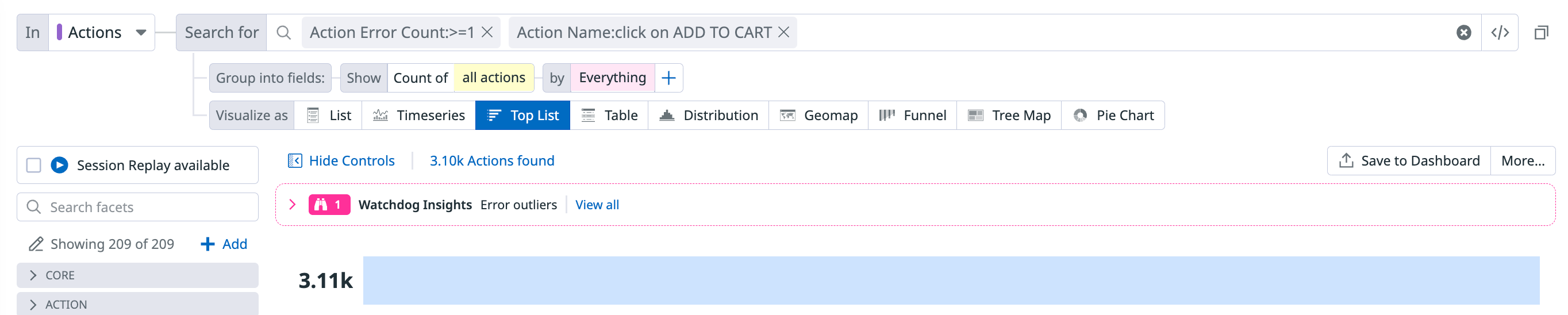1568x315 pixels.
Task: Click Save to Dashboard
Action: (1409, 161)
